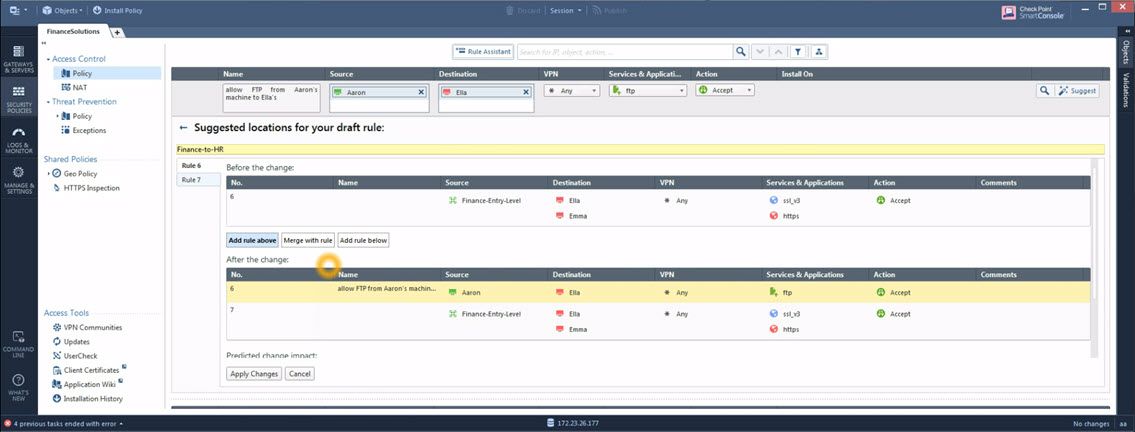Go to previous search result arrow
The width and height of the screenshot is (1135, 432).
tap(778, 52)
